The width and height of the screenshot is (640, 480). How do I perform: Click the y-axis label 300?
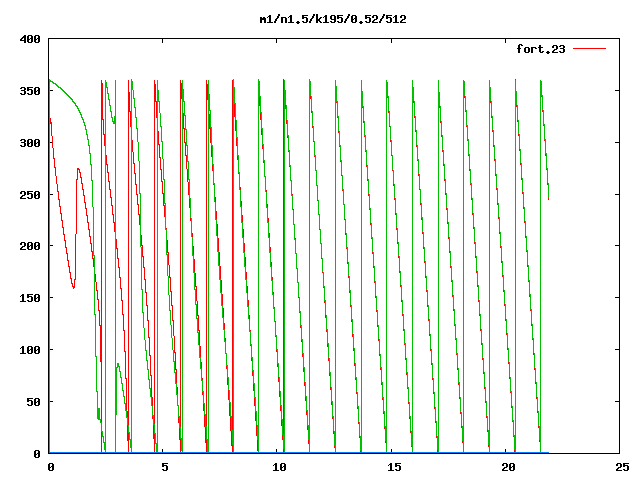[30, 143]
